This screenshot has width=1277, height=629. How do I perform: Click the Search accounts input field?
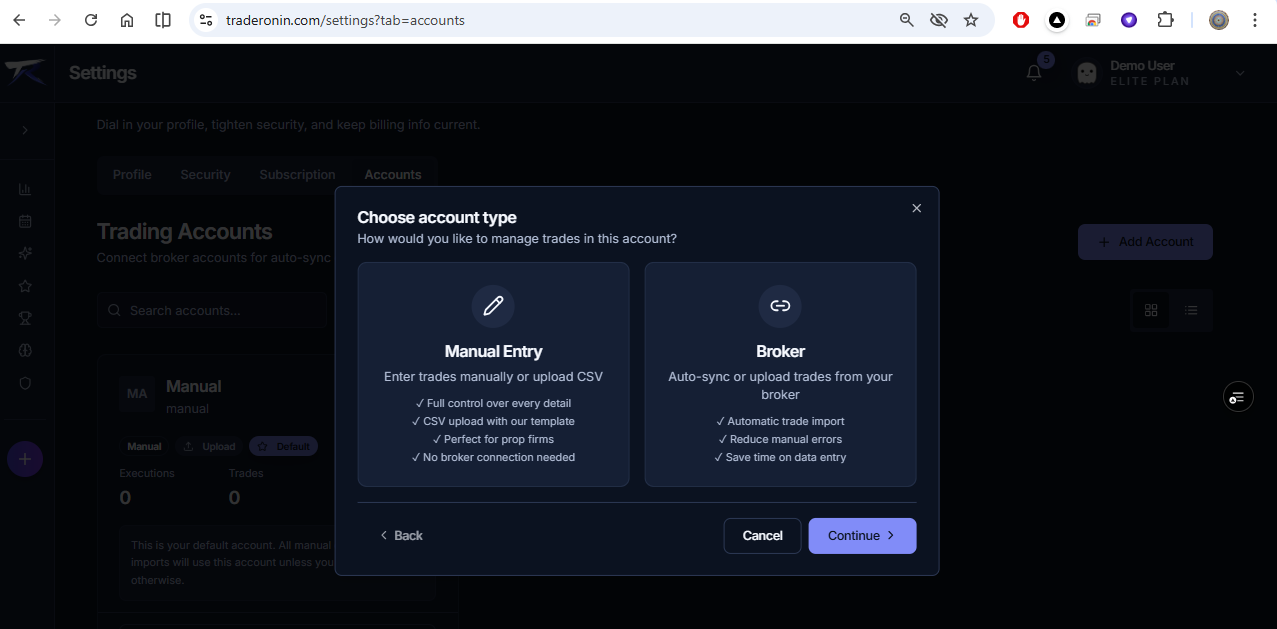click(x=215, y=311)
